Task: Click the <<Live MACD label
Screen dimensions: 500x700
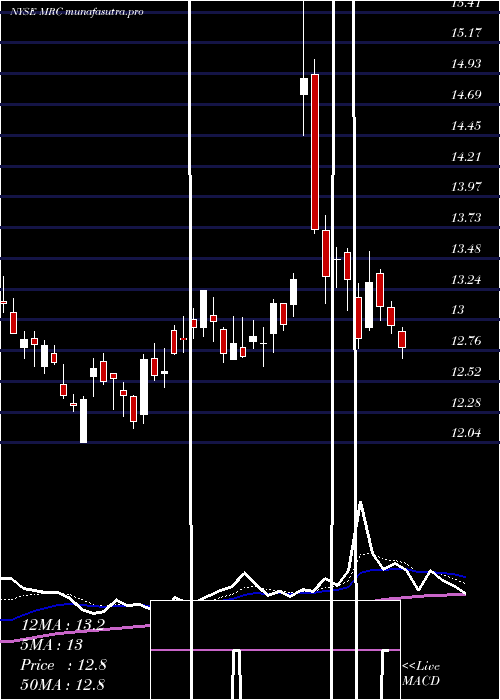Action: 421,674
